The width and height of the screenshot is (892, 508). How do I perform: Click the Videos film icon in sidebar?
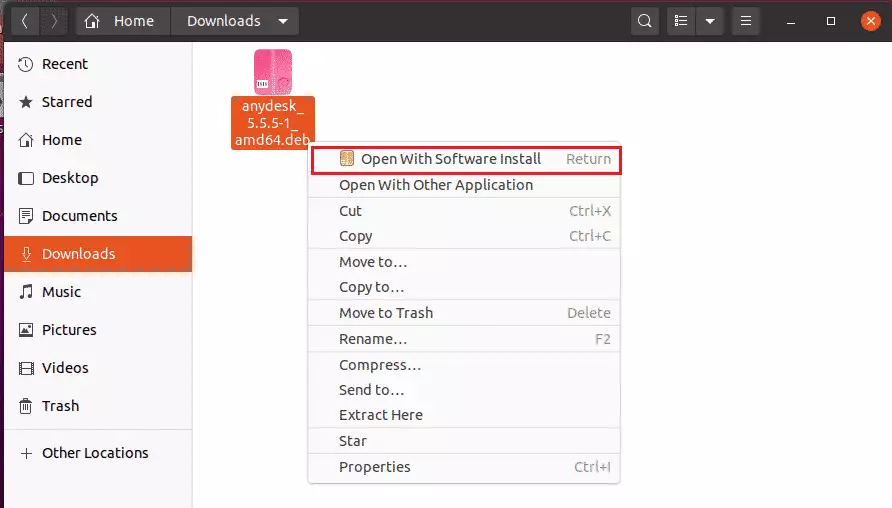point(26,368)
